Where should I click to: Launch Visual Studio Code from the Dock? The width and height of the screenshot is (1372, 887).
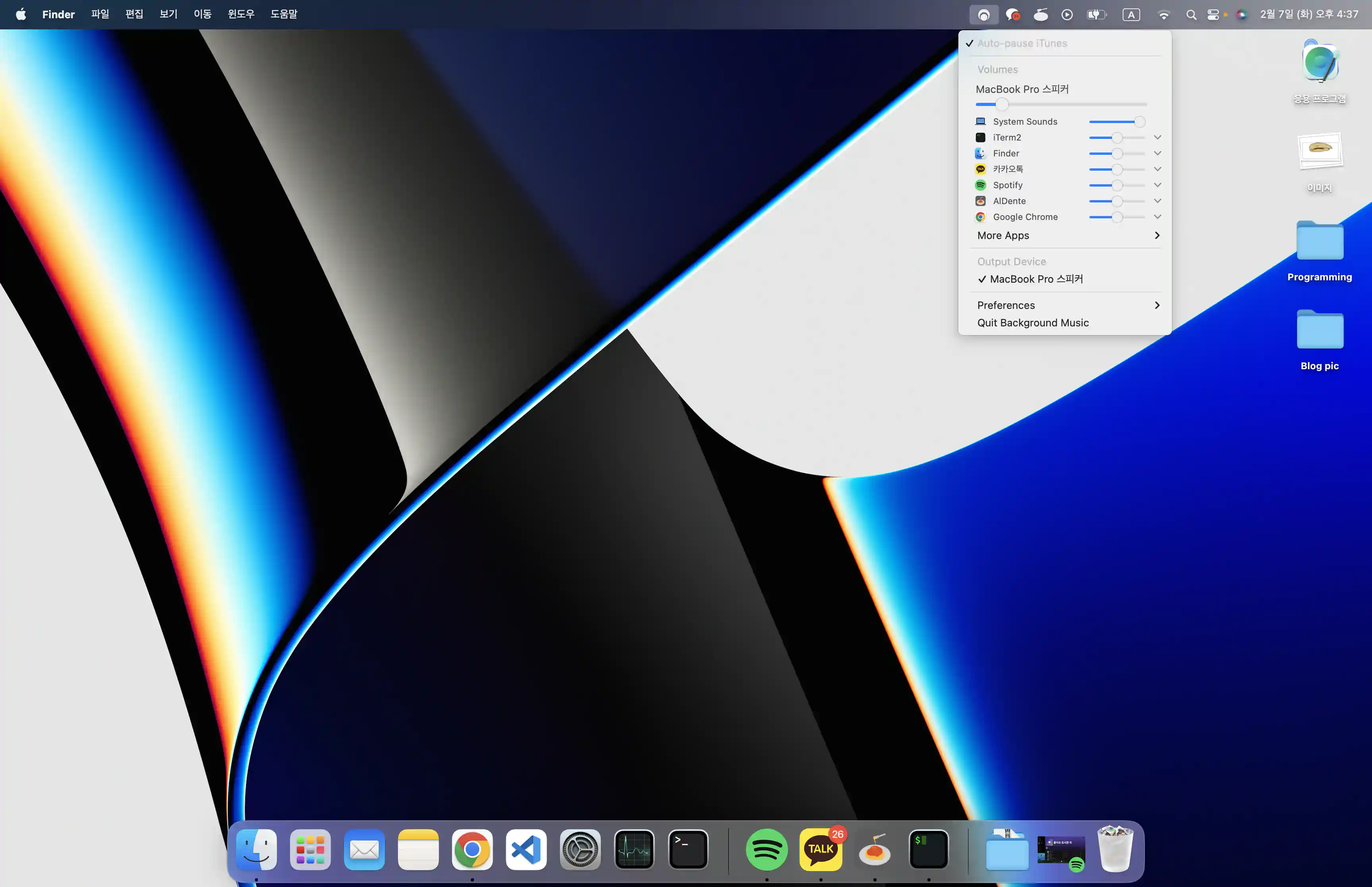526,850
